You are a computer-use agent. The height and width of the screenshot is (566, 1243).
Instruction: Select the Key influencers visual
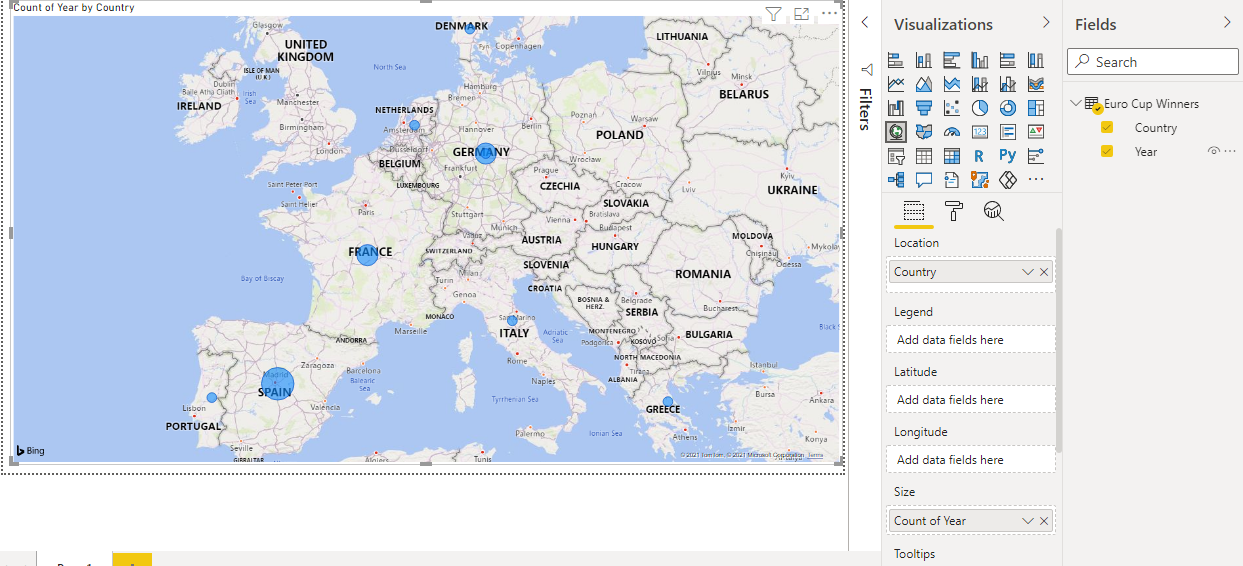point(1036,156)
